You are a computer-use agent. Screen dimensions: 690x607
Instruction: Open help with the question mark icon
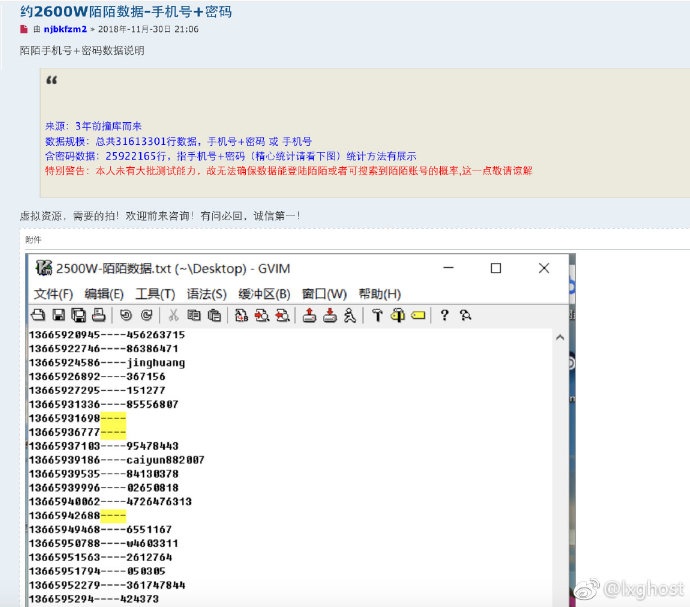tap(445, 316)
